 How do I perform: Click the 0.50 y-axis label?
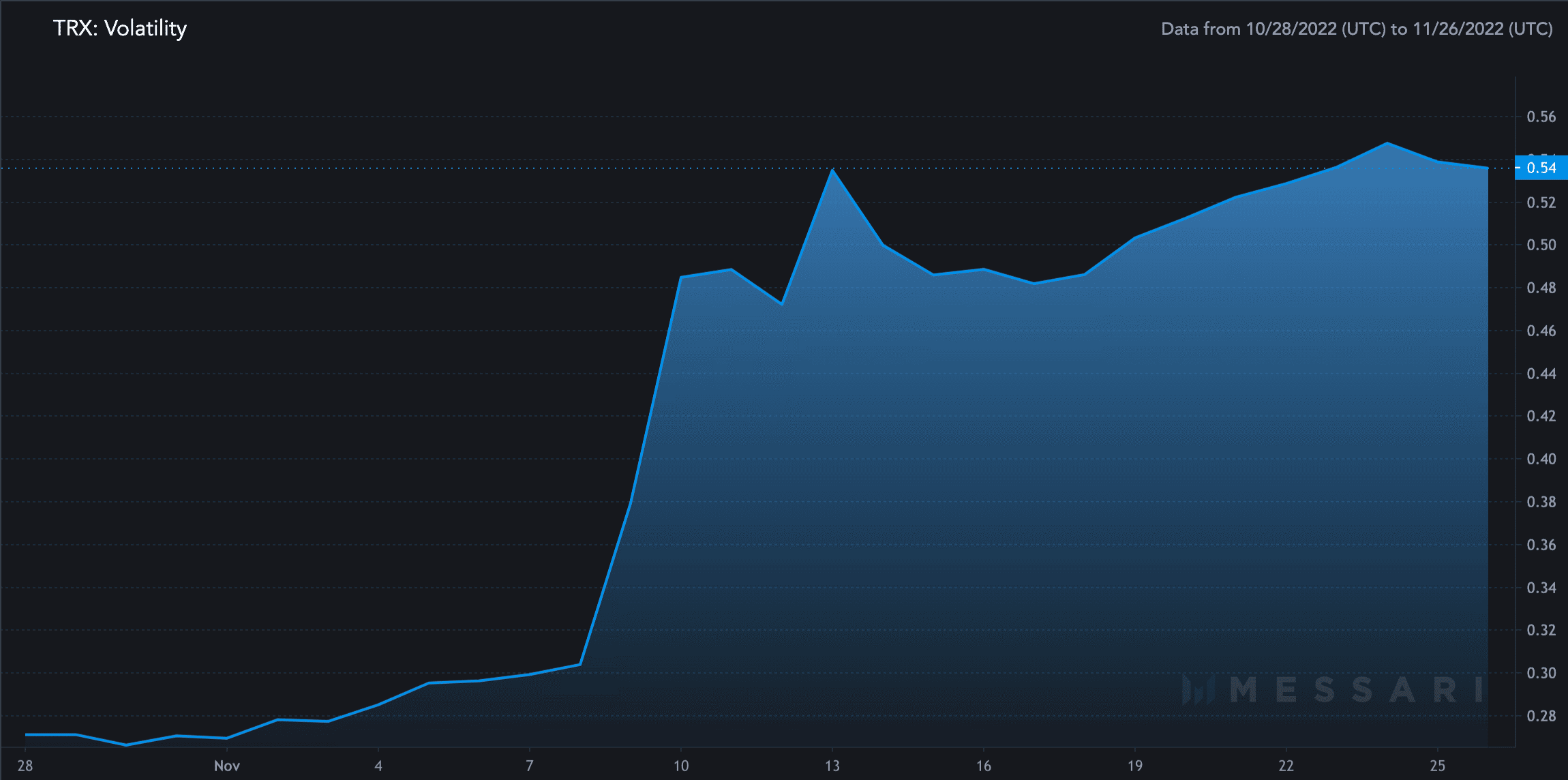(x=1541, y=245)
